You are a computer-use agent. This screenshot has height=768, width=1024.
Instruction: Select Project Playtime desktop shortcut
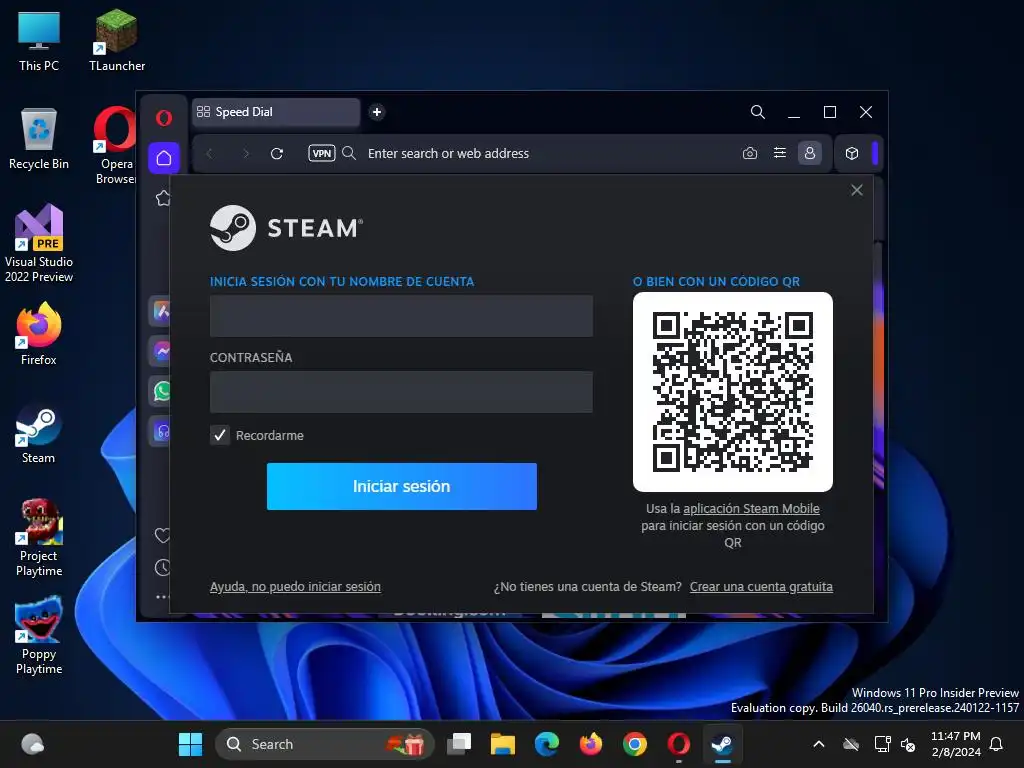tap(39, 538)
